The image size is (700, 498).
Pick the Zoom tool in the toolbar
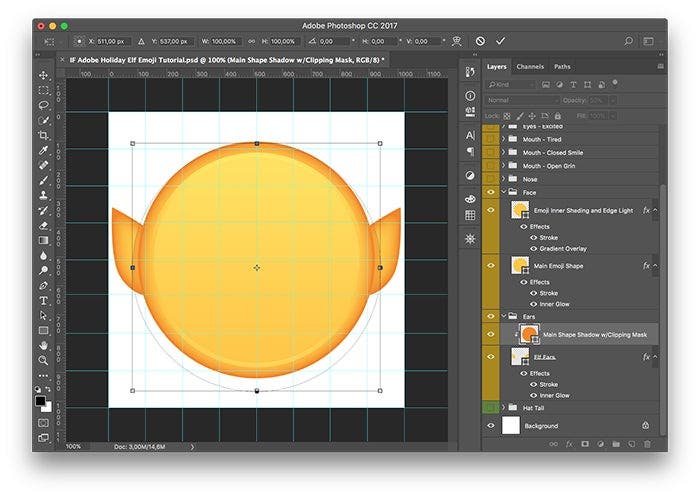coord(43,360)
